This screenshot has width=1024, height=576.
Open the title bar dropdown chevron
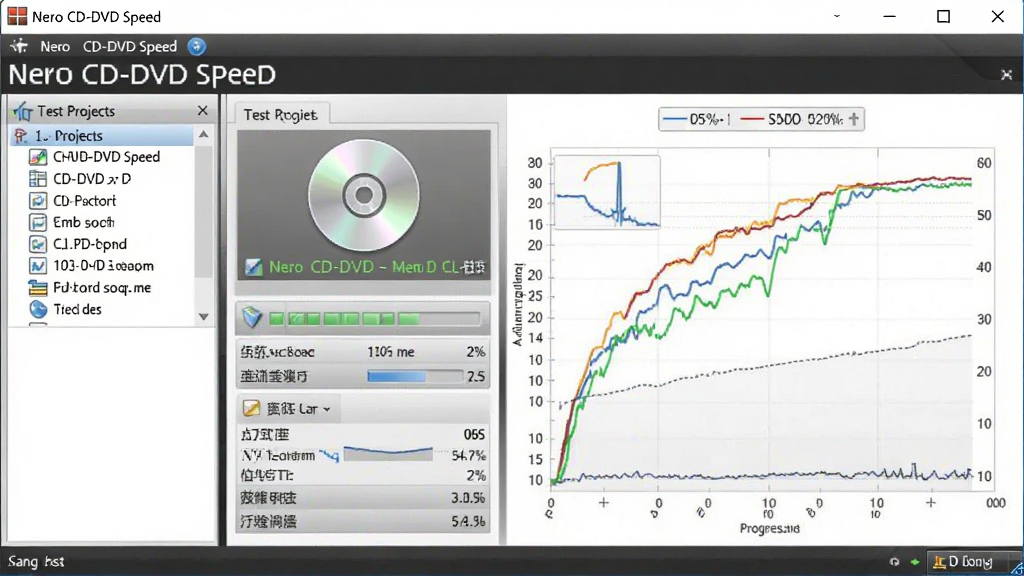coord(837,16)
